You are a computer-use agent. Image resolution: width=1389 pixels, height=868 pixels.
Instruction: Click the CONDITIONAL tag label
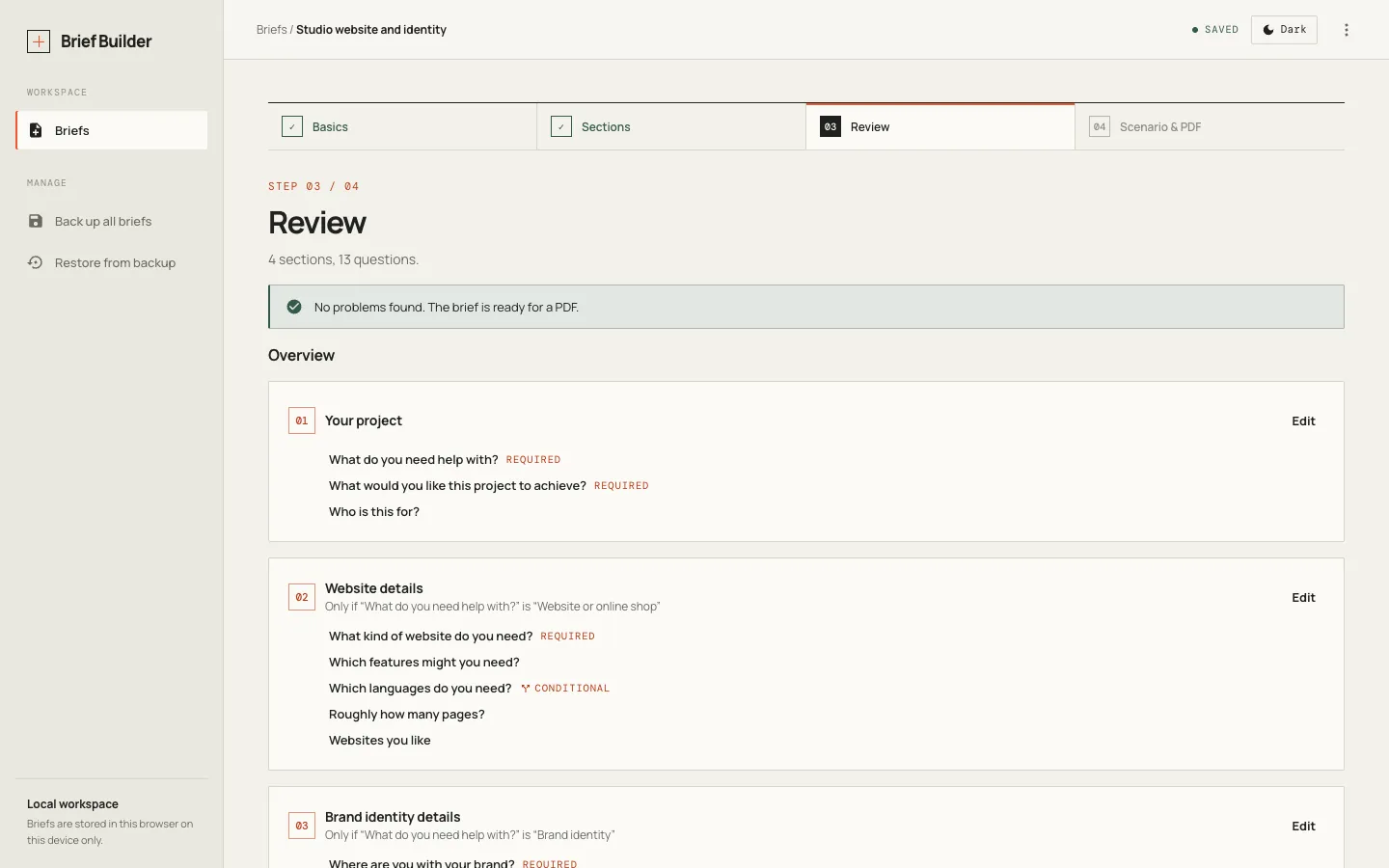[x=572, y=689]
